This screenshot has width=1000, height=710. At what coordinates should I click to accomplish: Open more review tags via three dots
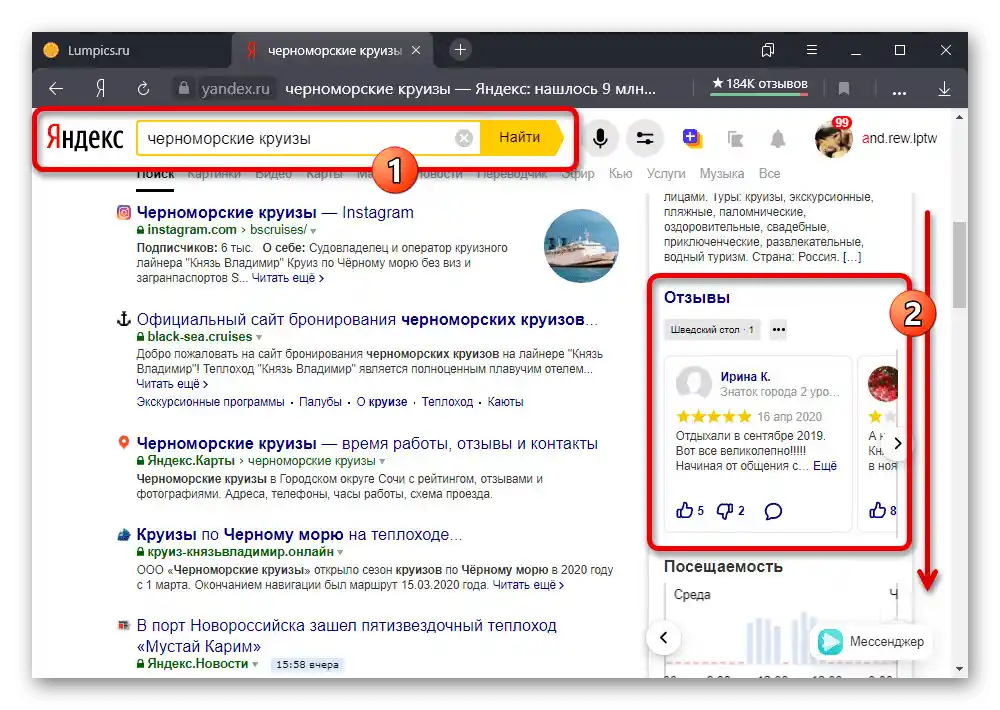click(779, 330)
